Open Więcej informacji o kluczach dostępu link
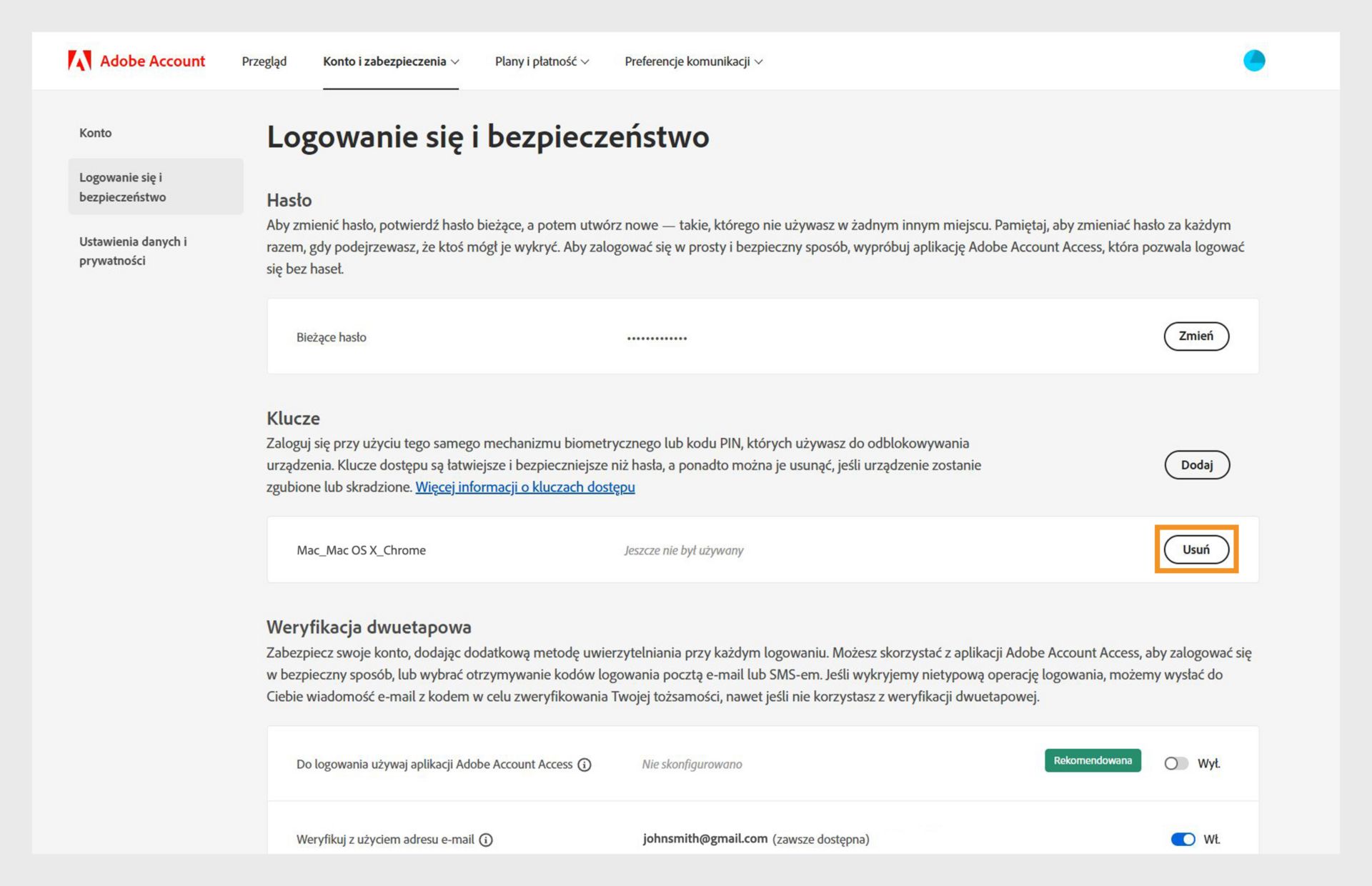The height and width of the screenshot is (886, 1372). 525,487
